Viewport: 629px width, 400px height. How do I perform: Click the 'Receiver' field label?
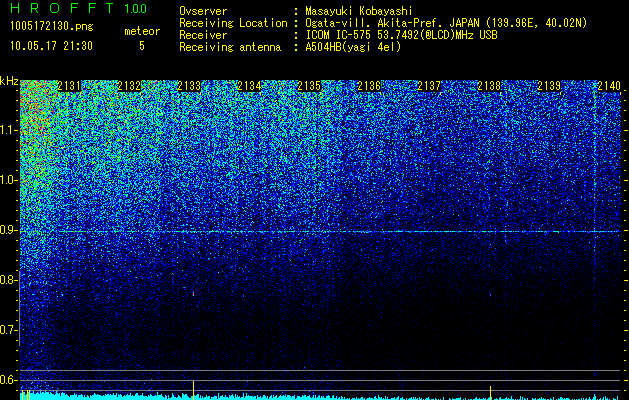click(203, 35)
